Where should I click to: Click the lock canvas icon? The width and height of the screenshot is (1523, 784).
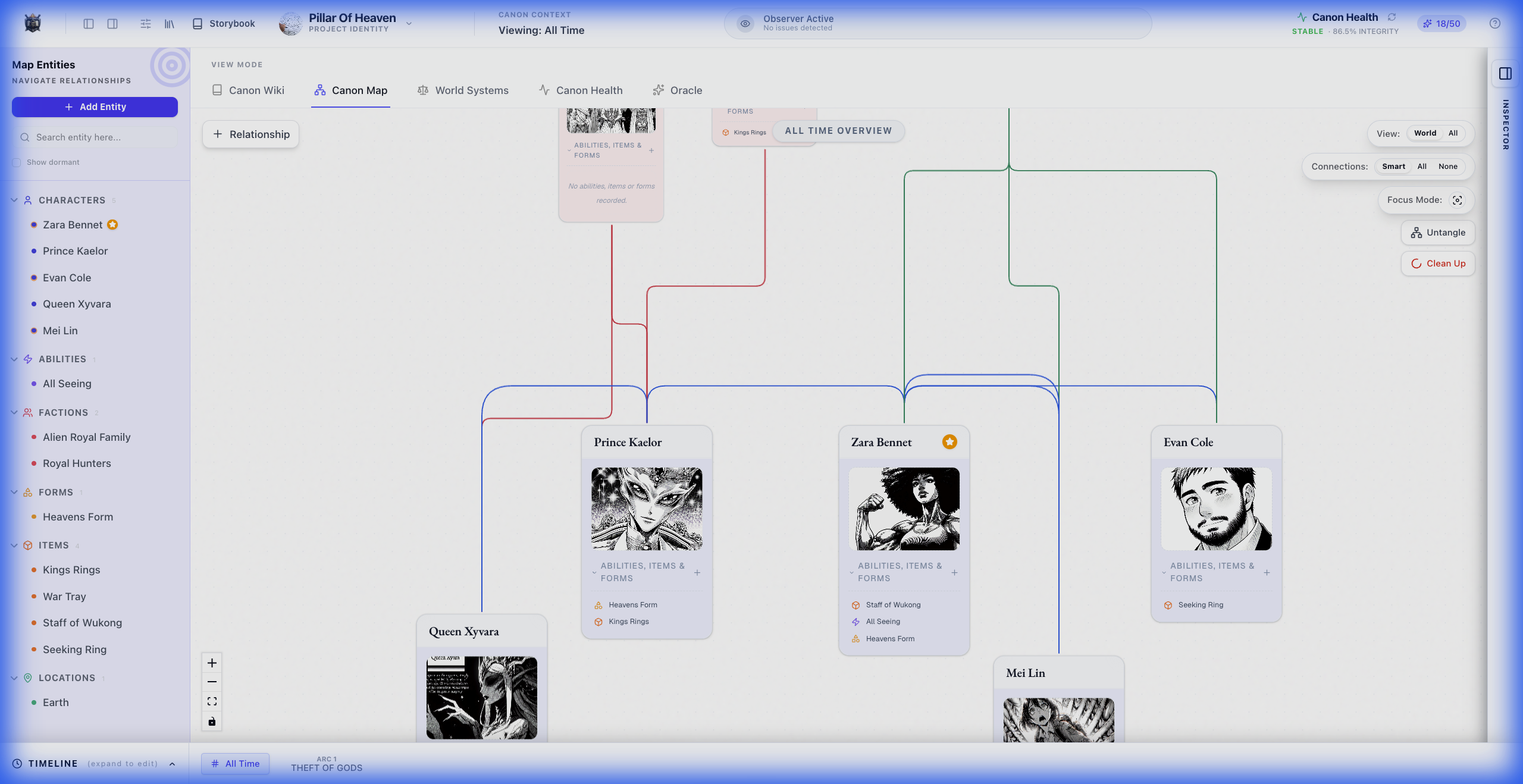[212, 722]
